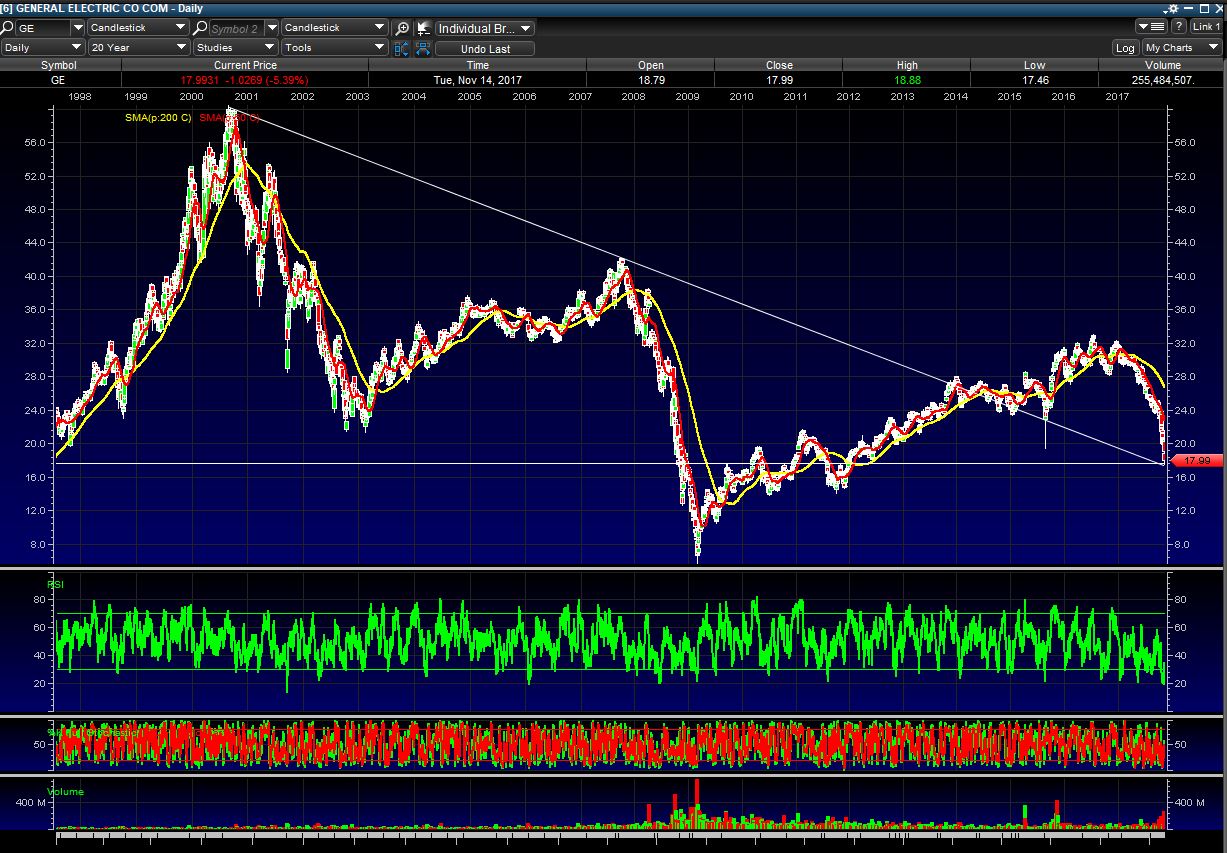Open the Tools menu
The height and width of the screenshot is (853, 1227).
click(333, 47)
